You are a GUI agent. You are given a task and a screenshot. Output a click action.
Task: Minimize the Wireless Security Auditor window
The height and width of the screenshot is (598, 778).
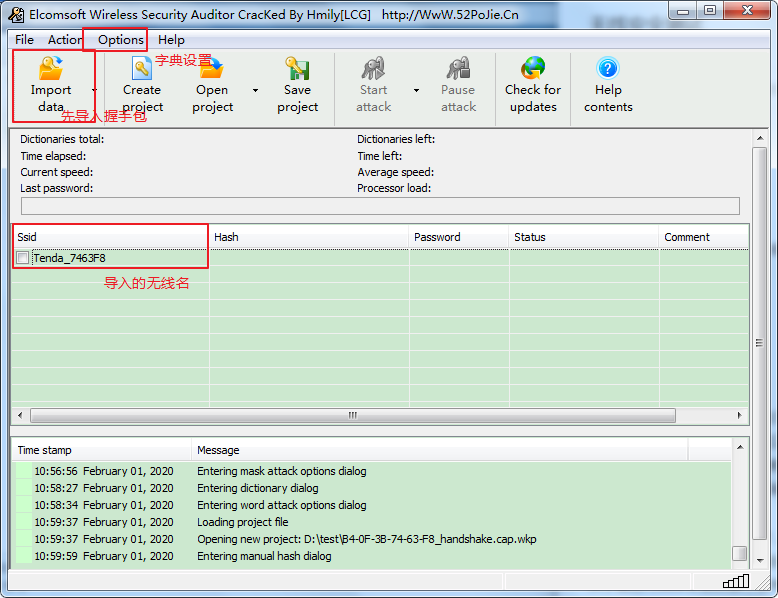[683, 10]
